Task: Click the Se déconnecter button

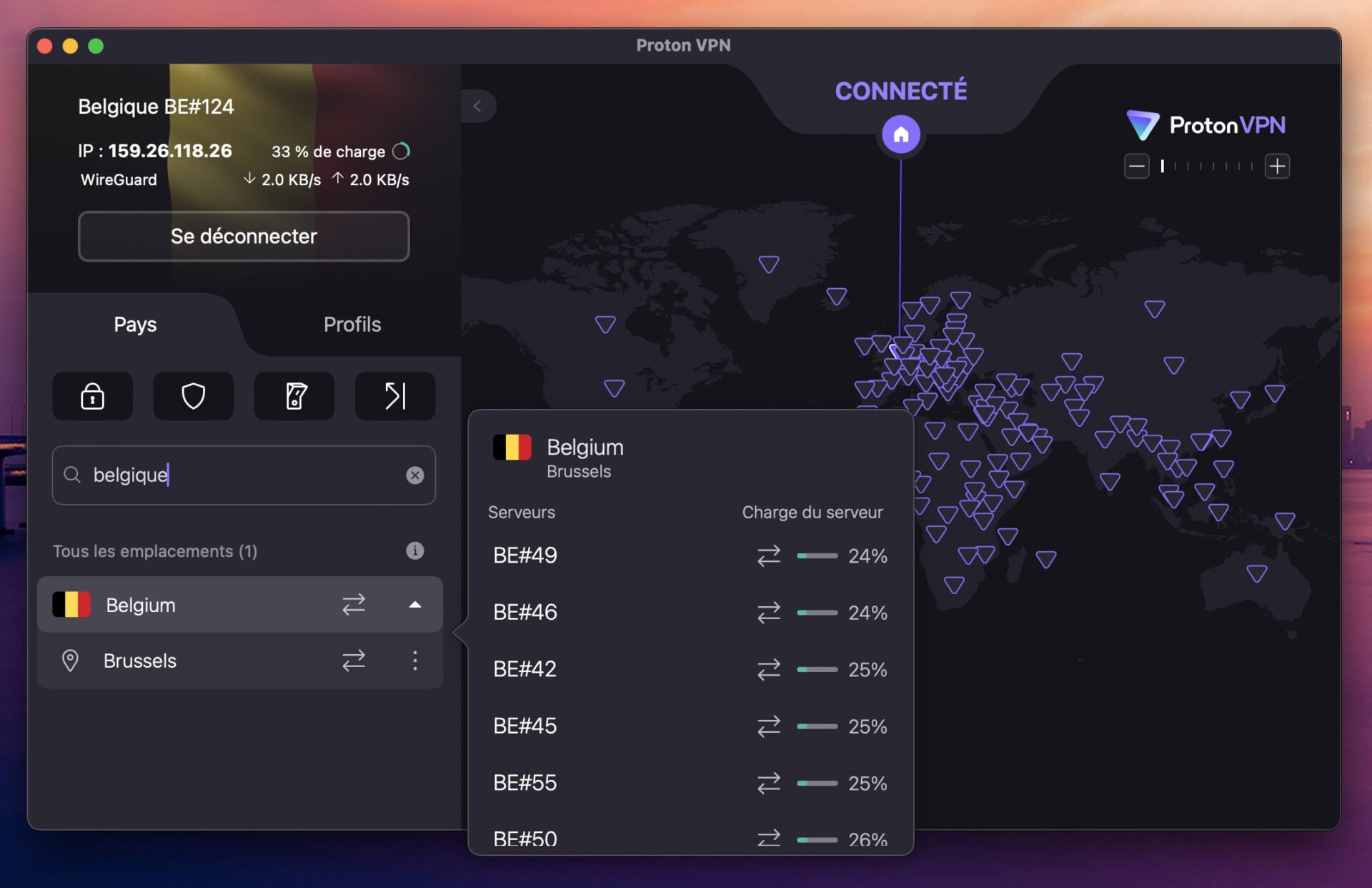Action: pyautogui.click(x=244, y=236)
